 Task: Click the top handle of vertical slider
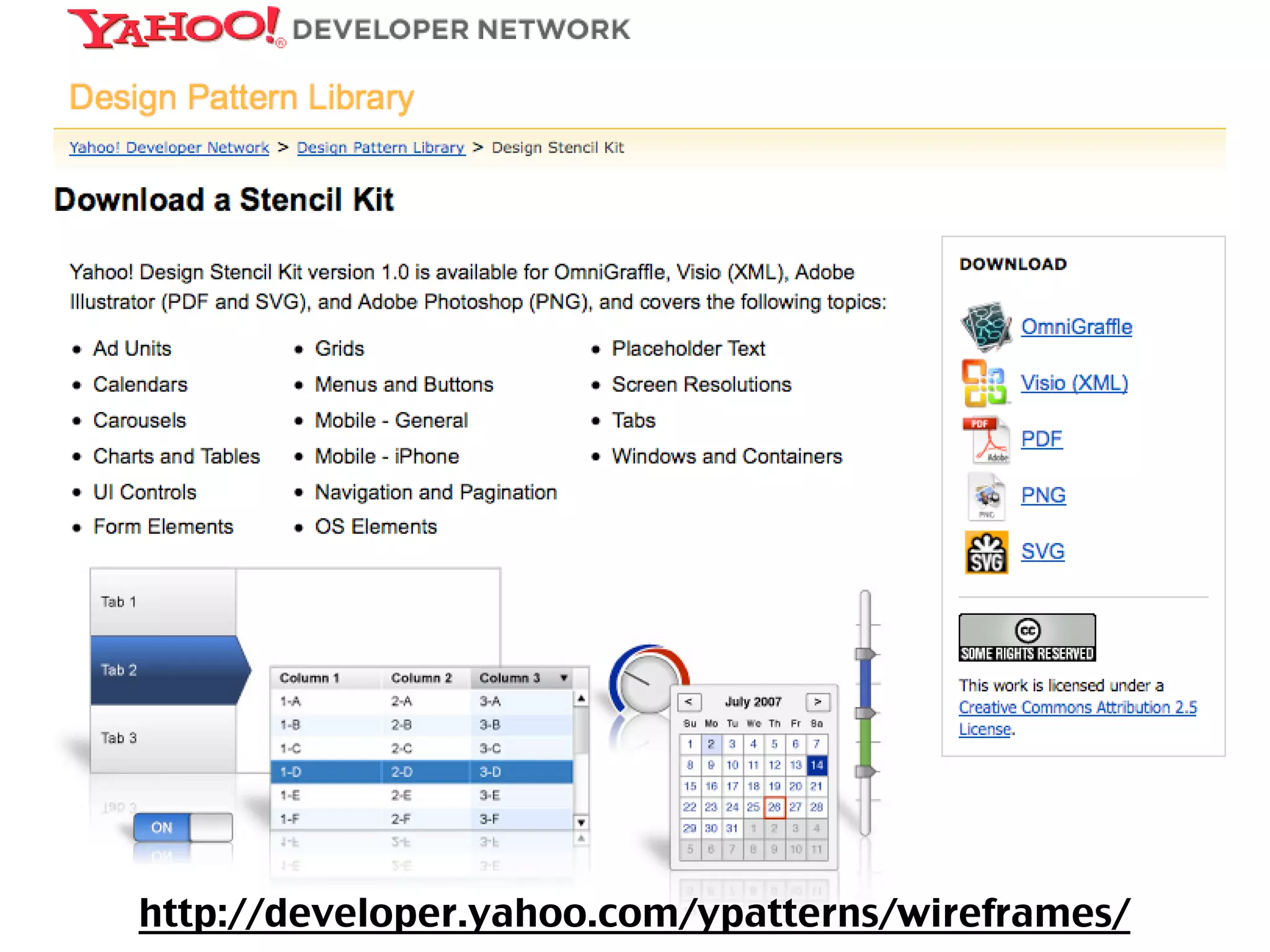click(864, 654)
